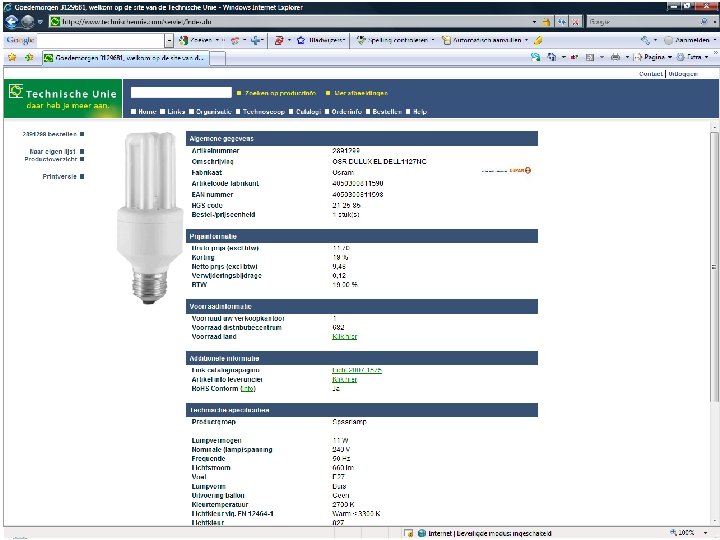Click Klik hier link for Voorraad land
Screen dimensions: 720x540
(344, 337)
